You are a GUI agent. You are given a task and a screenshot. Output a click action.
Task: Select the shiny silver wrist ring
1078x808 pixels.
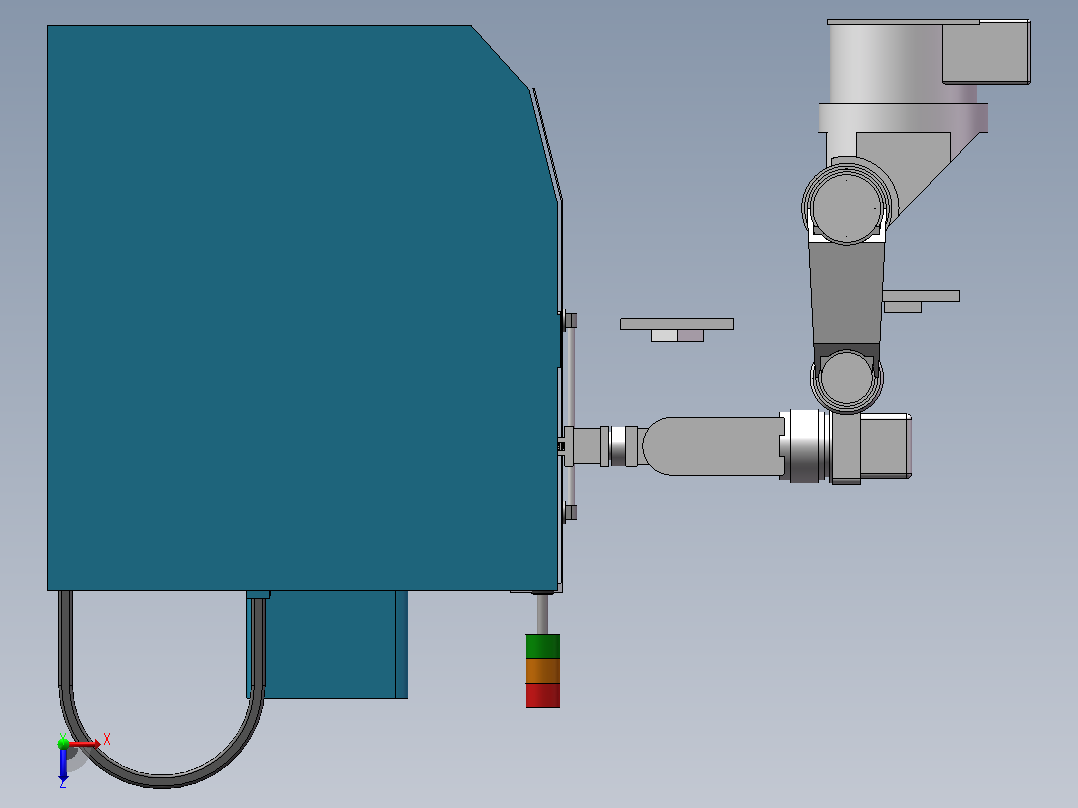[806, 446]
